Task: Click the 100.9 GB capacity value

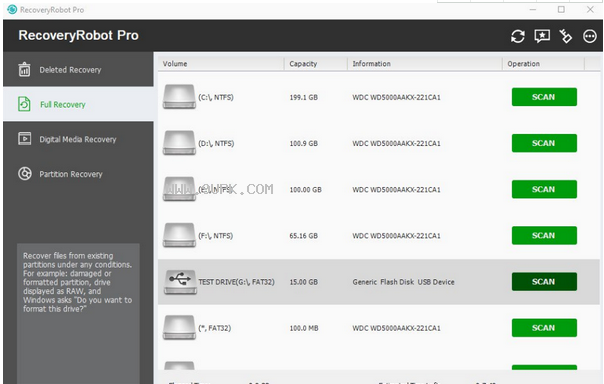Action: point(304,144)
